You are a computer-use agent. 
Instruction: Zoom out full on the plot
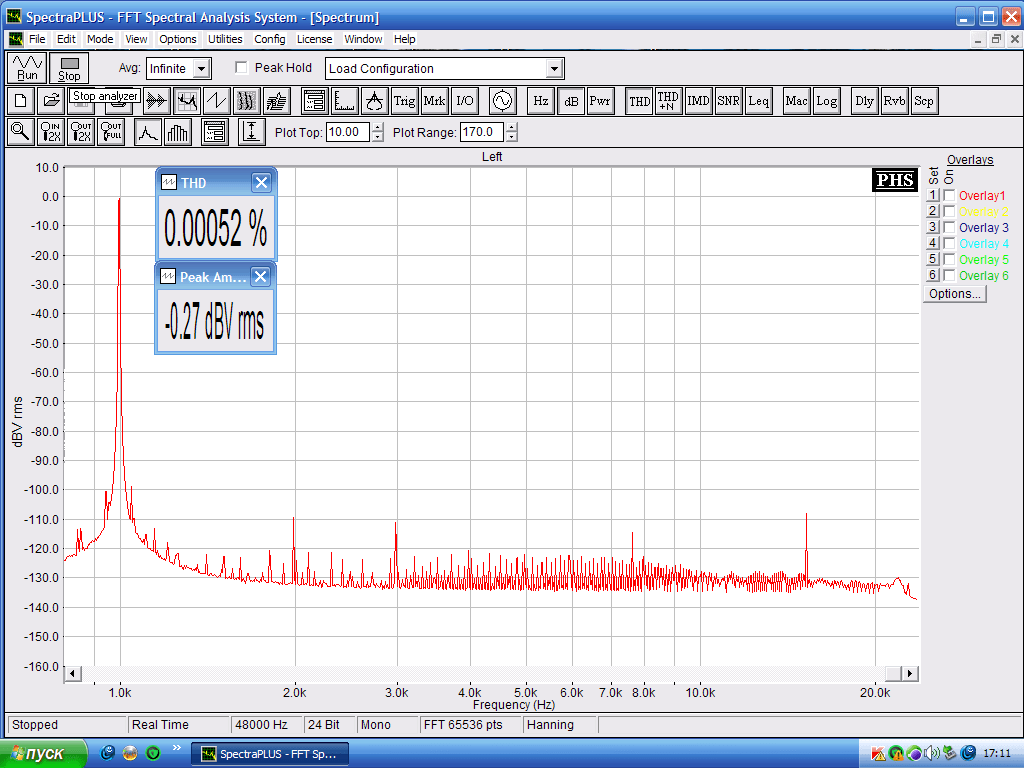click(111, 132)
